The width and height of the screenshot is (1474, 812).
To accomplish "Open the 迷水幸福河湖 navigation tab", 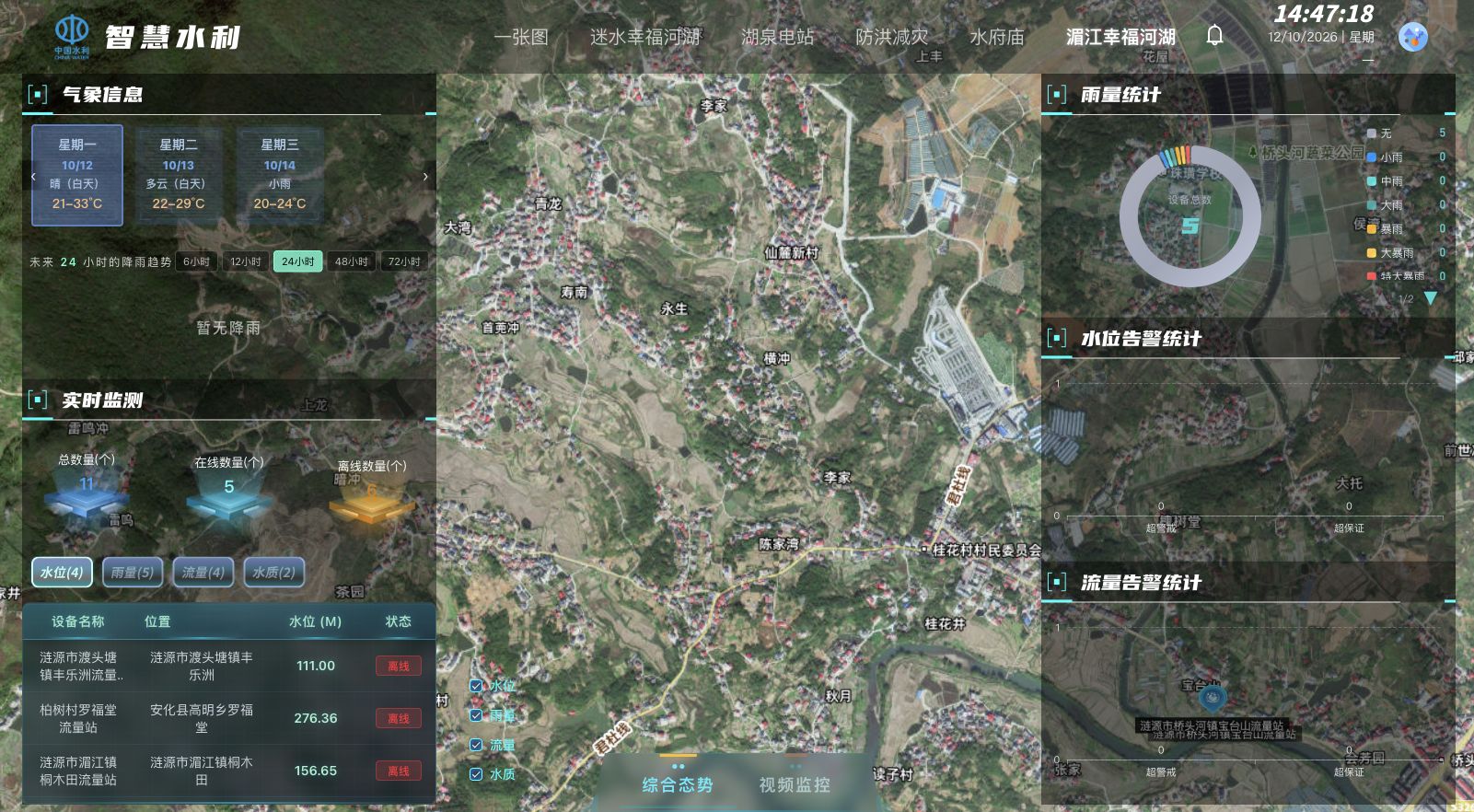I will pyautogui.click(x=645, y=37).
